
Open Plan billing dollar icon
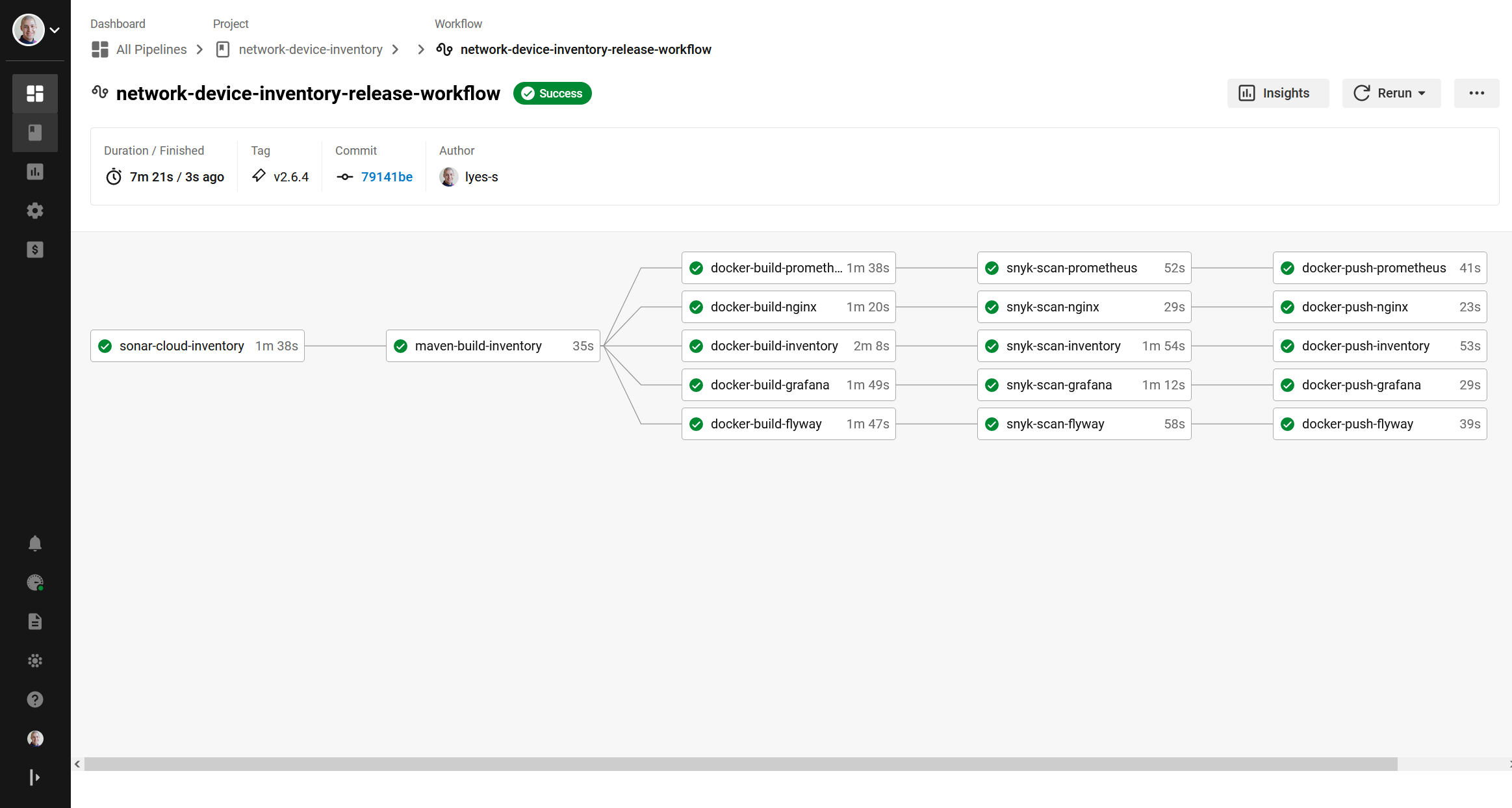35,250
